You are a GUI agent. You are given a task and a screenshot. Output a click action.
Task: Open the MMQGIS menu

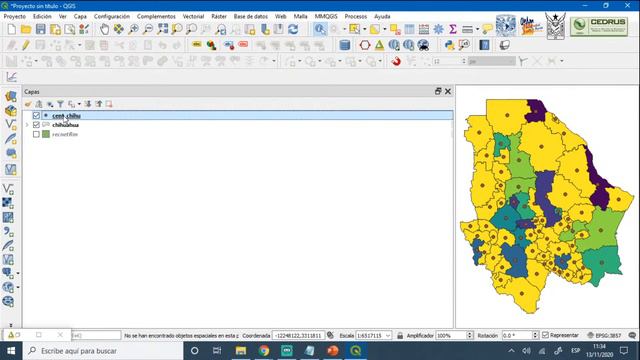pyautogui.click(x=326, y=16)
